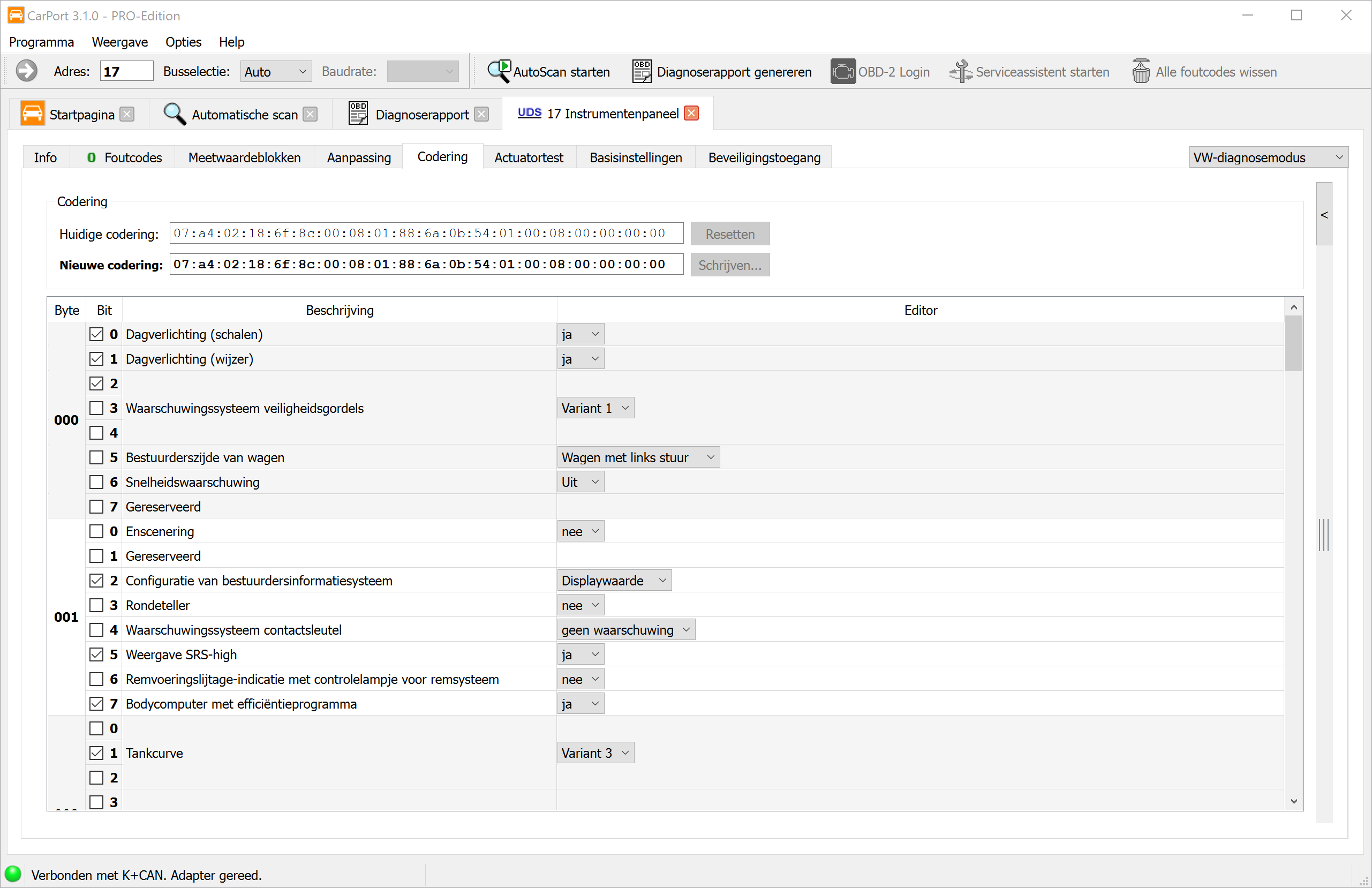Click the coding table vertical scrollbar thumb
1372x888 pixels.
pyautogui.click(x=1293, y=344)
